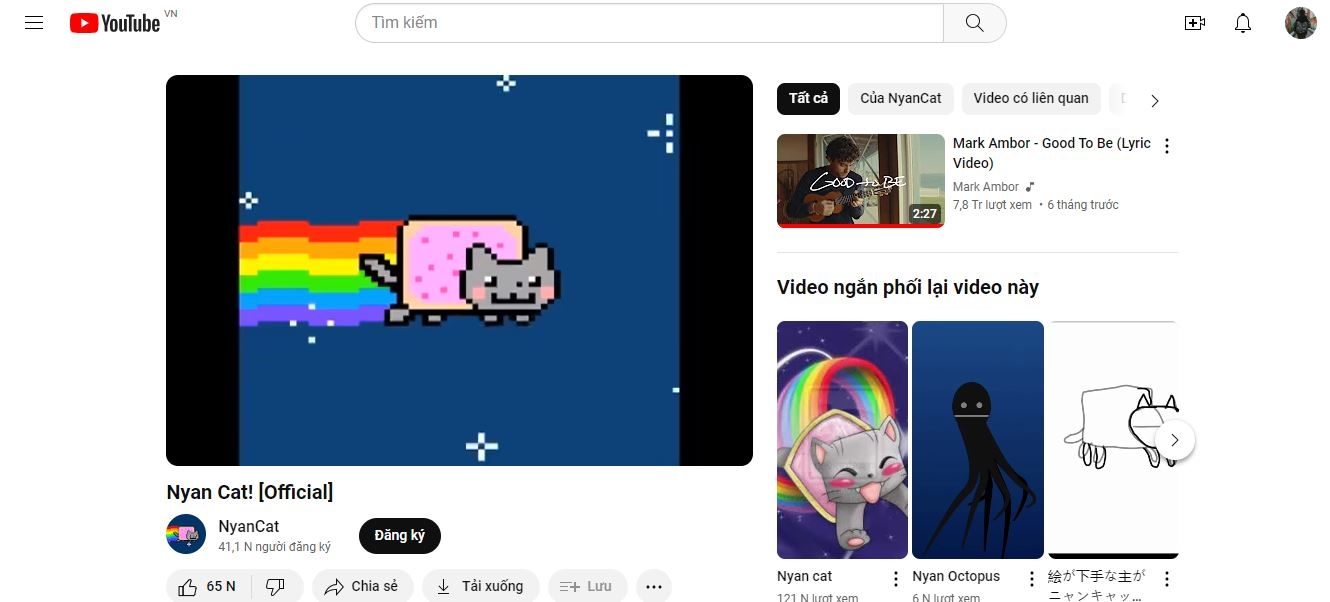Open options for Nyan cat short
The image size is (1330, 602).
896,579
